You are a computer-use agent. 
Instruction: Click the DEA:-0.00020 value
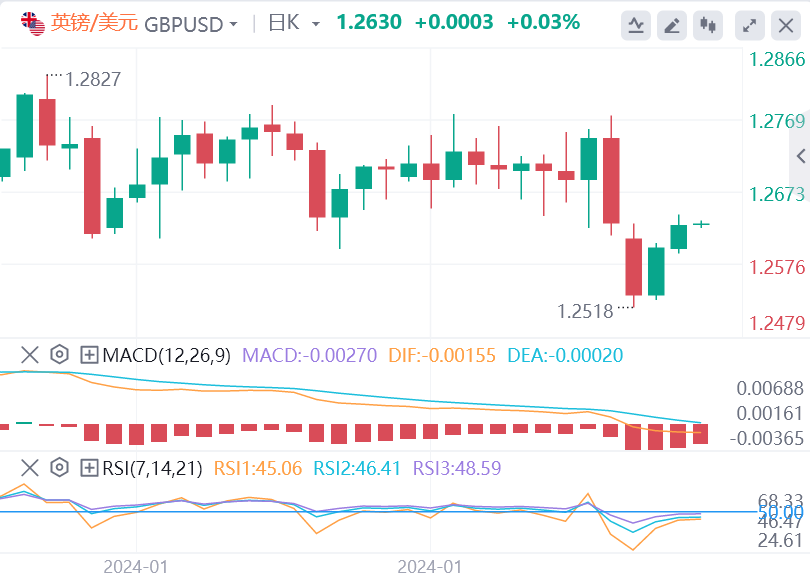(x=565, y=355)
